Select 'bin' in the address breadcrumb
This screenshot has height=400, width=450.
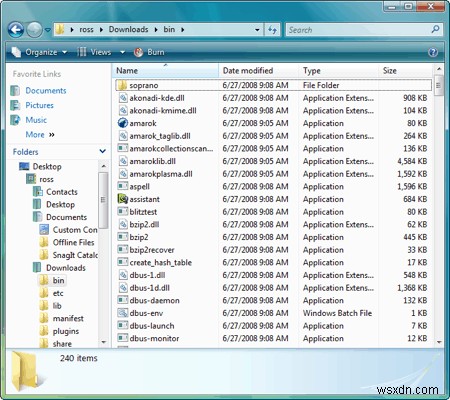click(x=169, y=29)
